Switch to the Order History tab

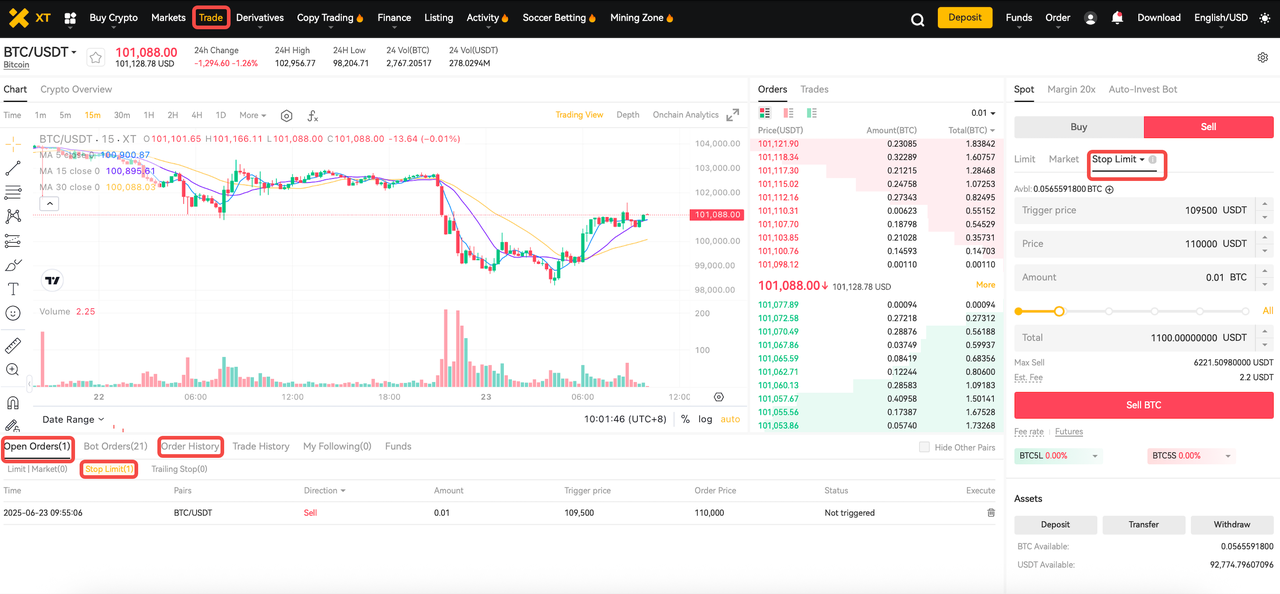pyautogui.click(x=189, y=446)
